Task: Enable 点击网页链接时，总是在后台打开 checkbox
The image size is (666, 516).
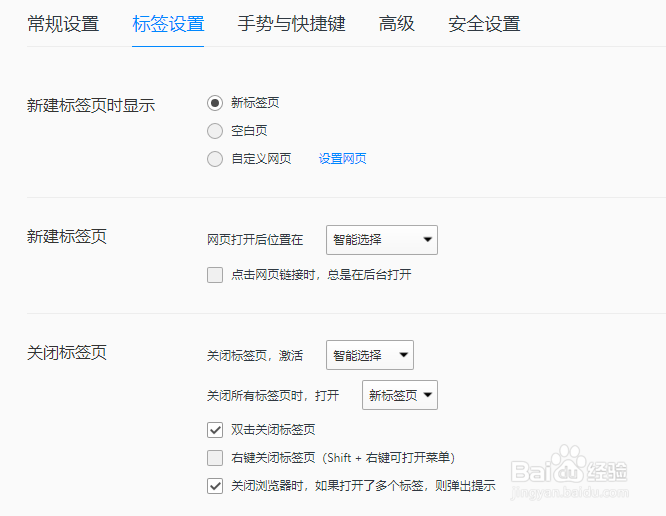Action: coord(215,275)
